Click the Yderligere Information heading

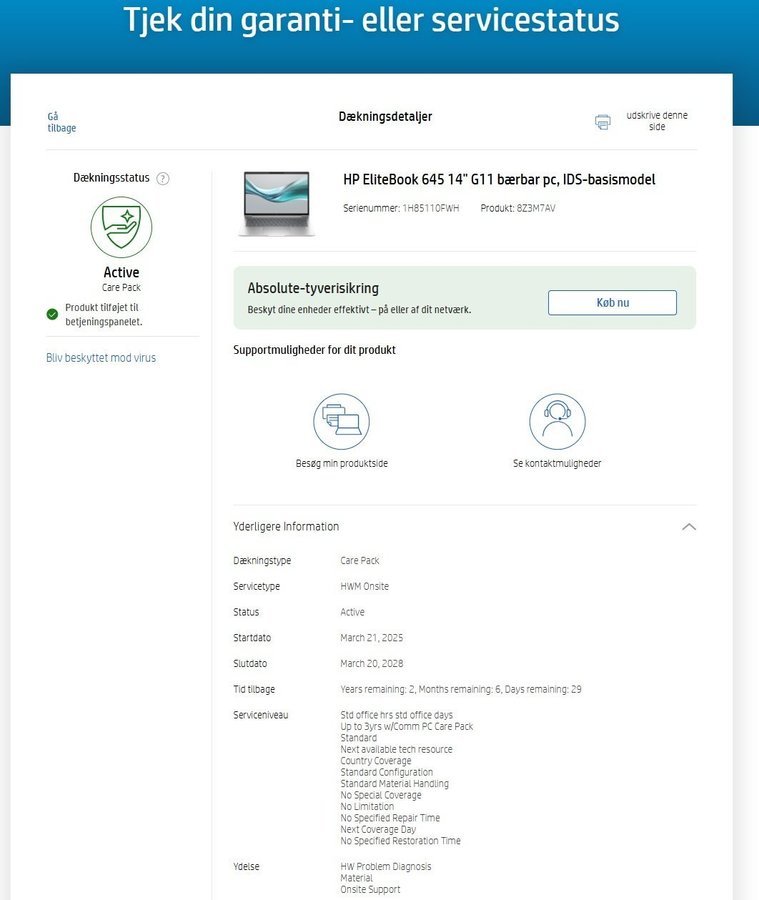[286, 526]
